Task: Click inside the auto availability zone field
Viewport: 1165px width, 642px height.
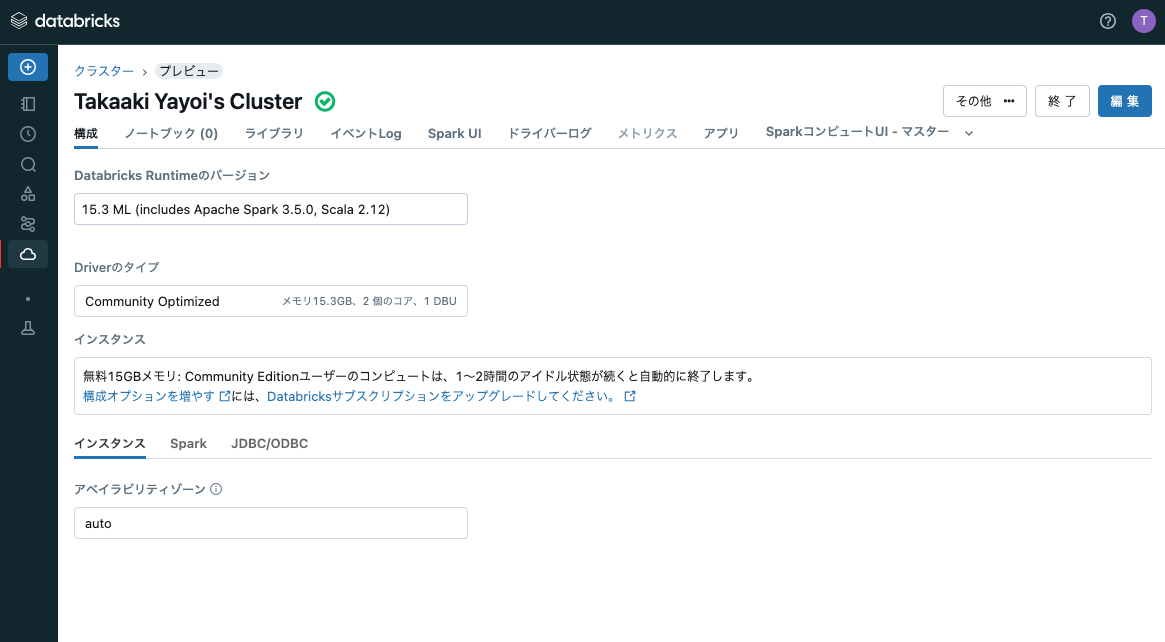Action: pyautogui.click(x=270, y=522)
